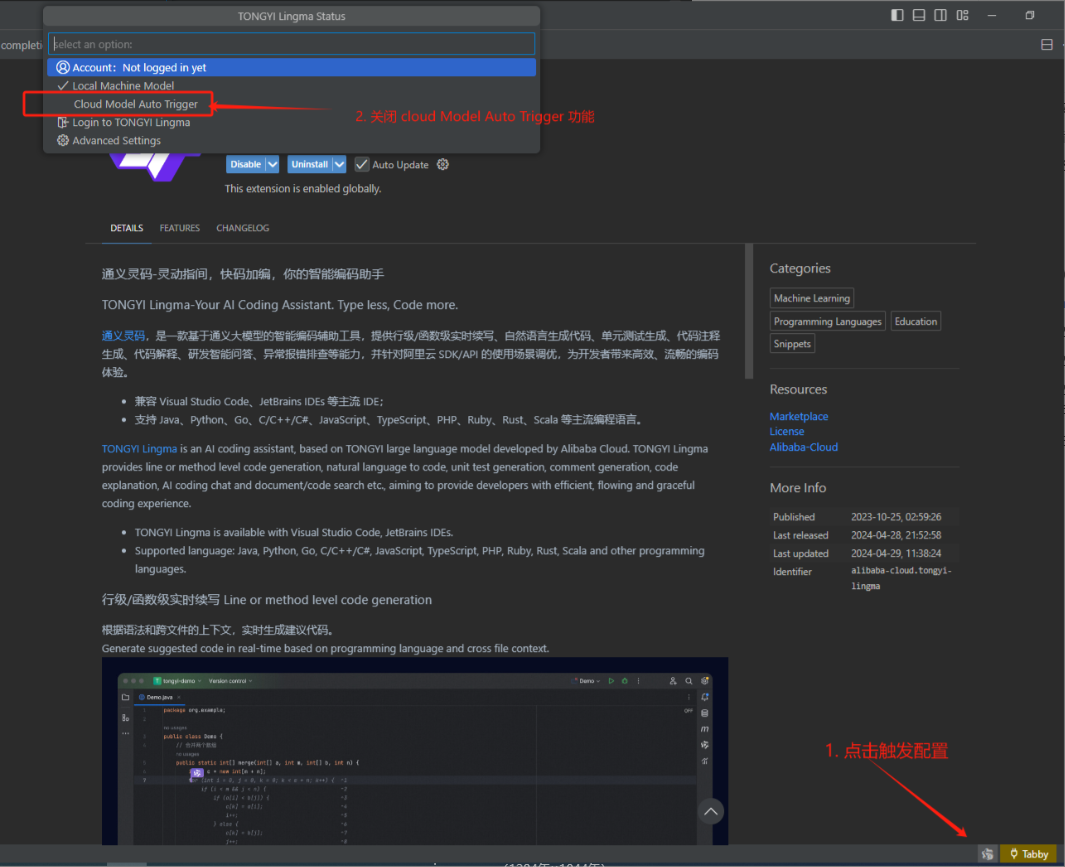Click the split editor icon in tab bar
The image size is (1065, 867).
pyautogui.click(x=1047, y=45)
